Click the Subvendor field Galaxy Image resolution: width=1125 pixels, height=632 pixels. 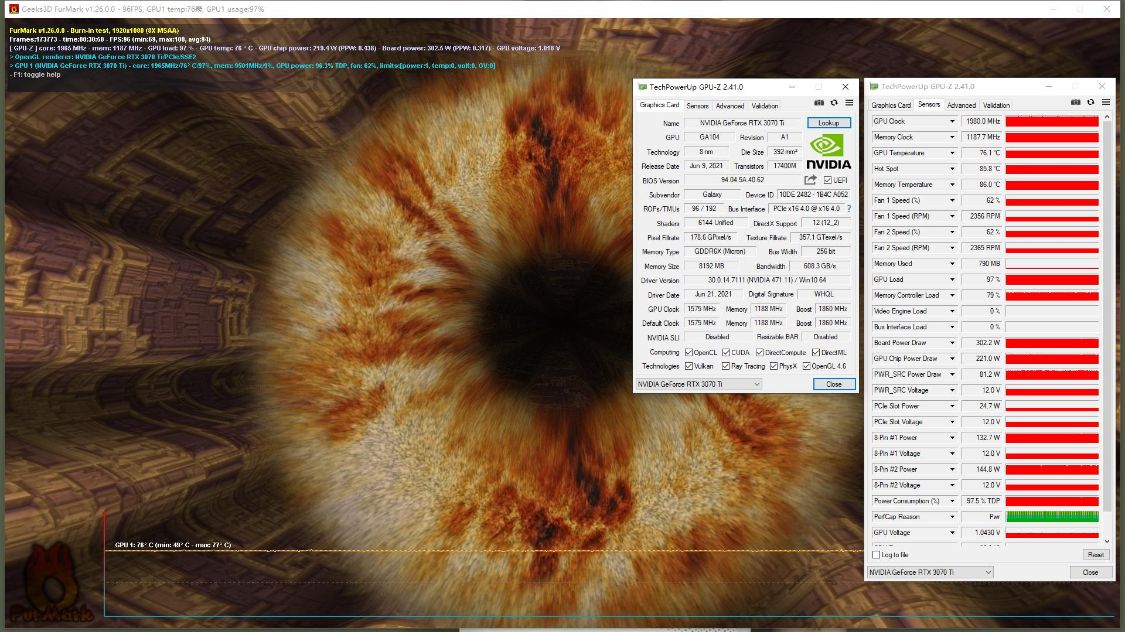pyautogui.click(x=712, y=194)
